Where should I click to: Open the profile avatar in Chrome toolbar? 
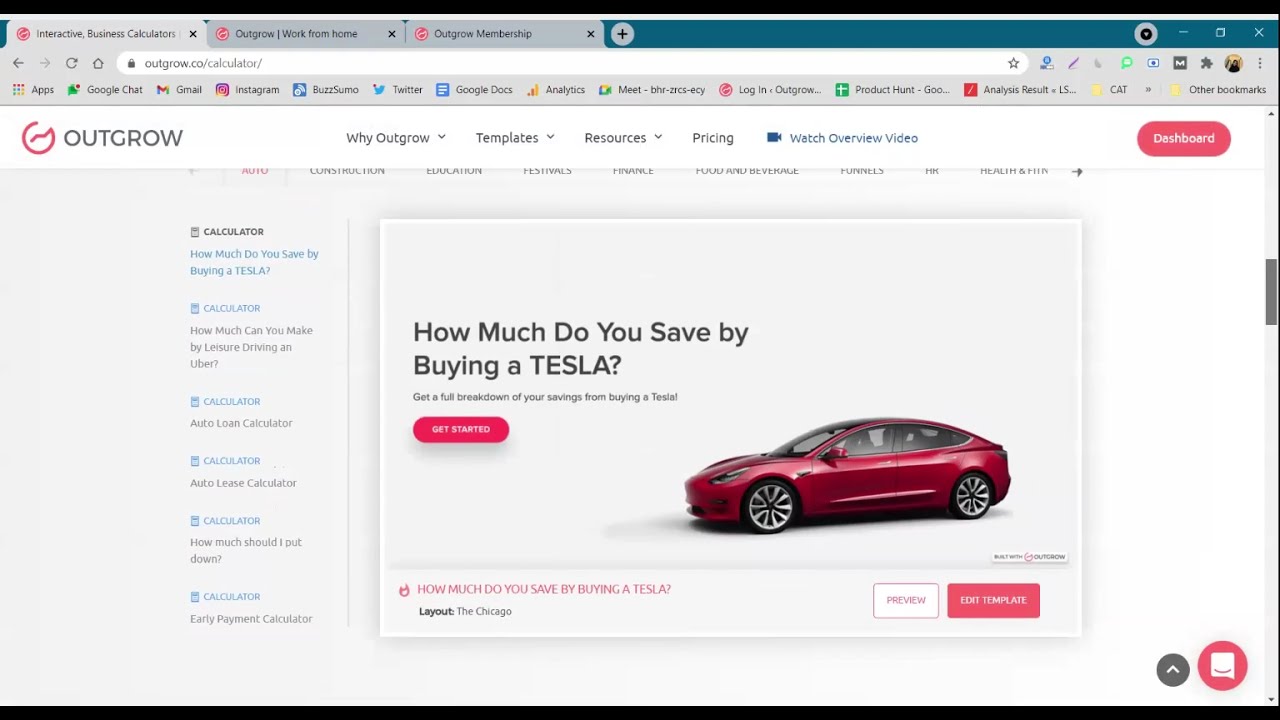(x=1233, y=63)
